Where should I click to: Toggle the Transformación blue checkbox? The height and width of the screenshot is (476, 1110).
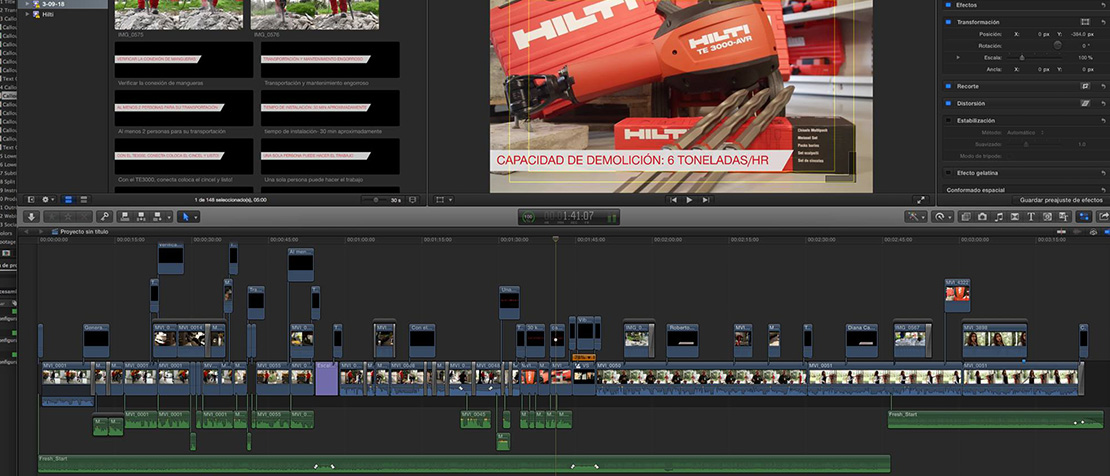tap(949, 22)
